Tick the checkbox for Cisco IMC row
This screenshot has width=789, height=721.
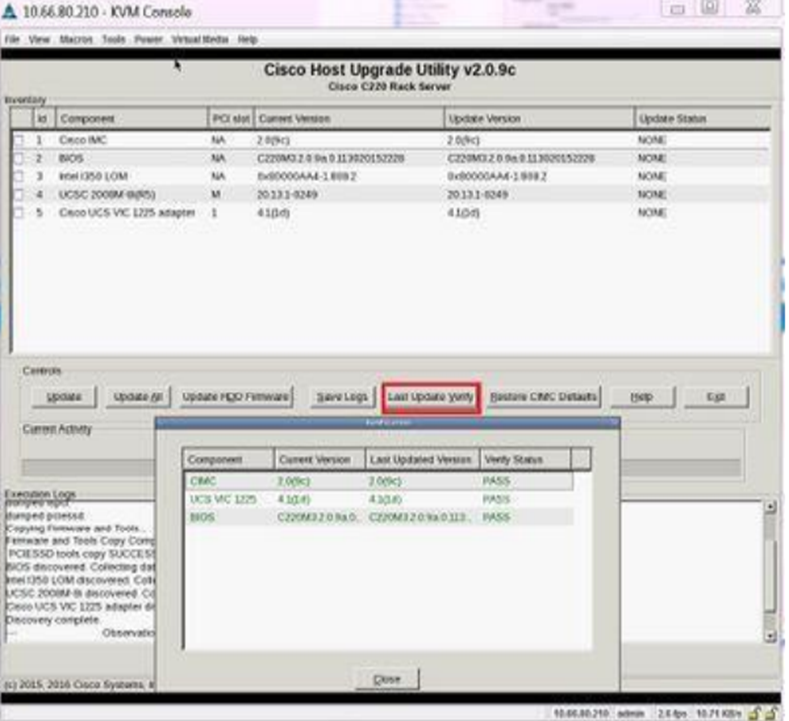point(19,141)
